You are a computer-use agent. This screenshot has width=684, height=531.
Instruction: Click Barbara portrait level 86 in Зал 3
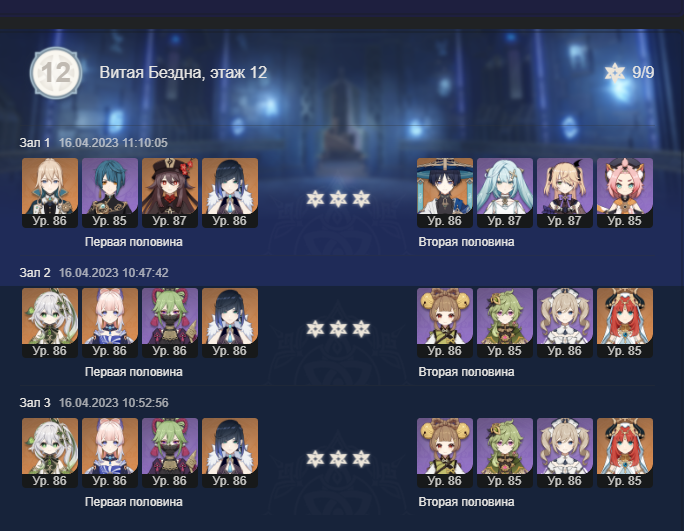pyautogui.click(x=564, y=452)
